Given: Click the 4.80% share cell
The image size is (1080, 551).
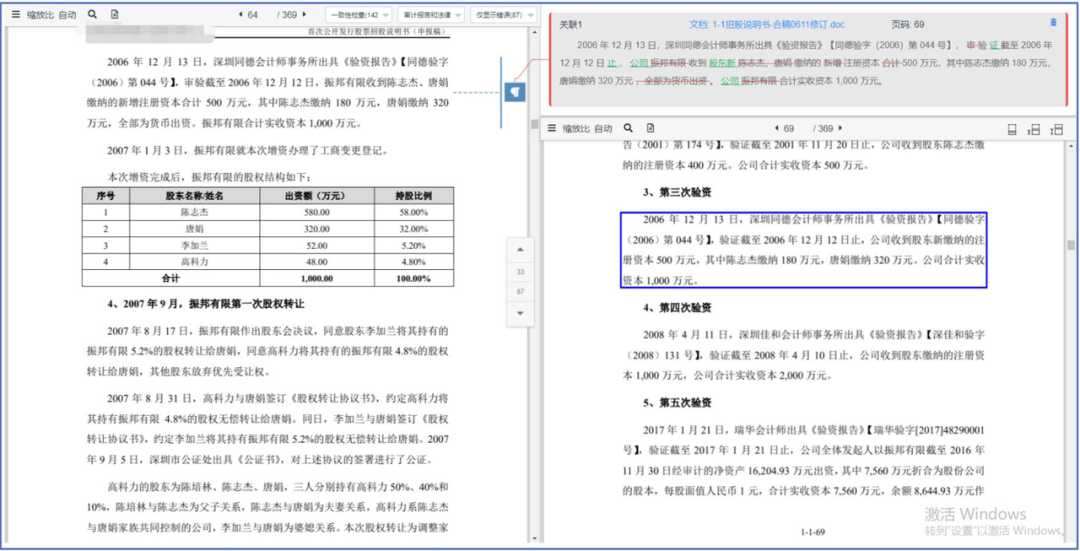Looking at the screenshot, I should (414, 262).
